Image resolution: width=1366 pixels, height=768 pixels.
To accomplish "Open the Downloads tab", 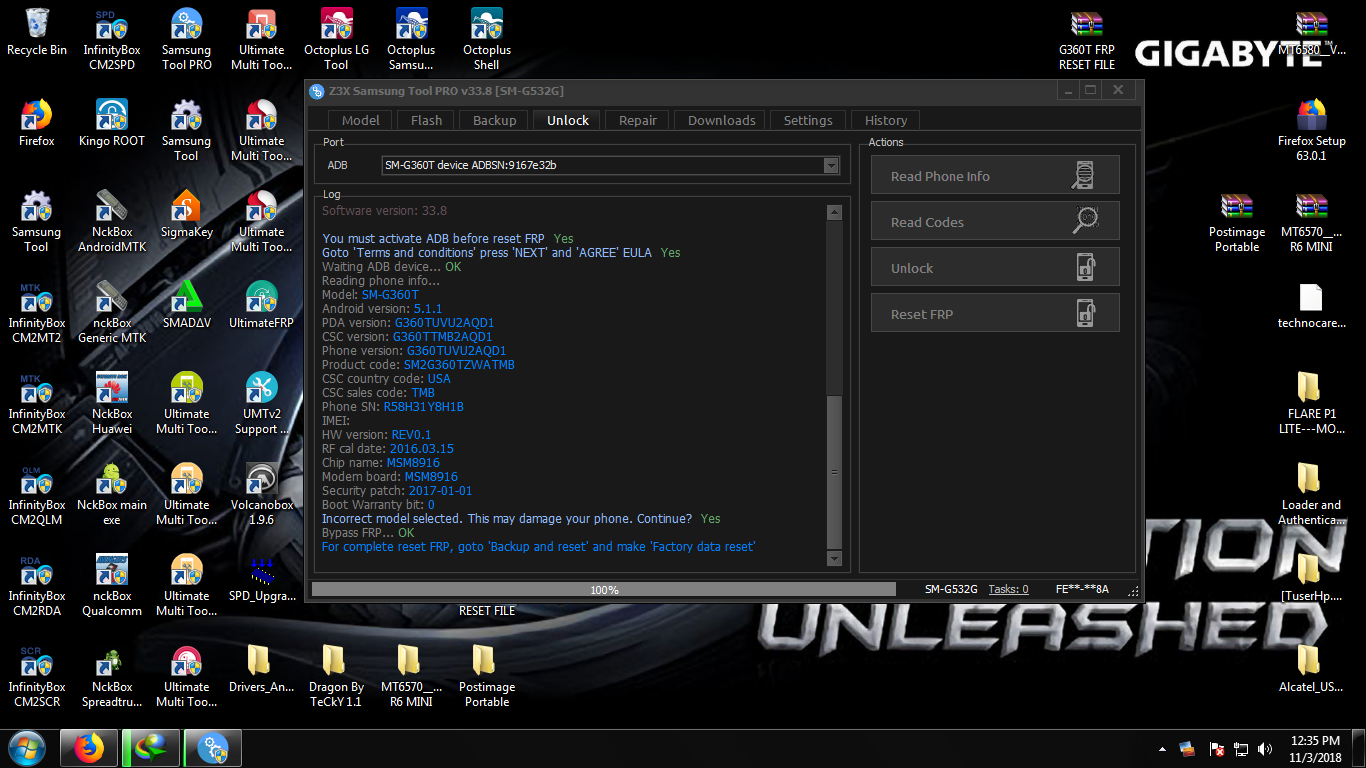I will [x=722, y=120].
